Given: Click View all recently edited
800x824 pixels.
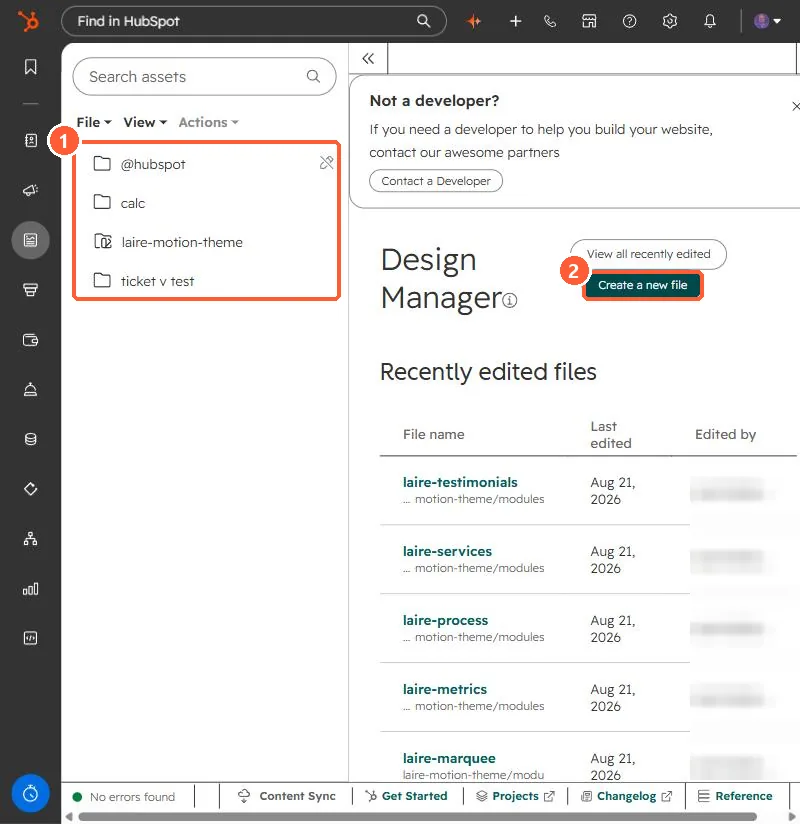Looking at the screenshot, I should click(648, 254).
